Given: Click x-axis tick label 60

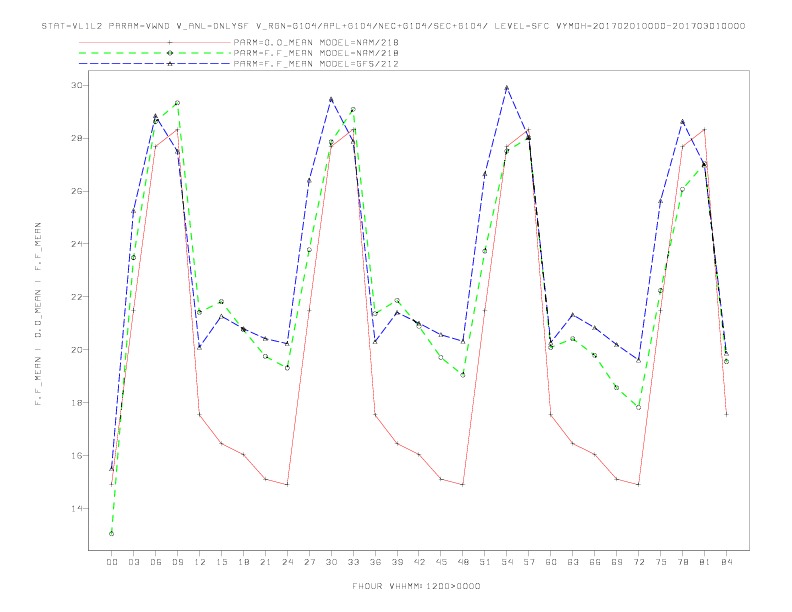Looking at the screenshot, I should click(x=551, y=562).
